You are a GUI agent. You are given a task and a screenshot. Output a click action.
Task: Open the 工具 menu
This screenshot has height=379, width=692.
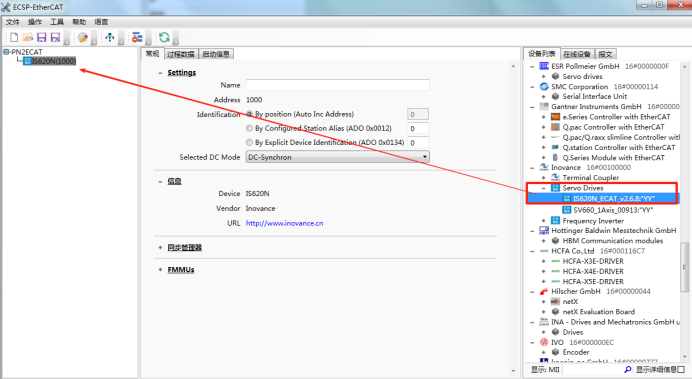(x=57, y=22)
